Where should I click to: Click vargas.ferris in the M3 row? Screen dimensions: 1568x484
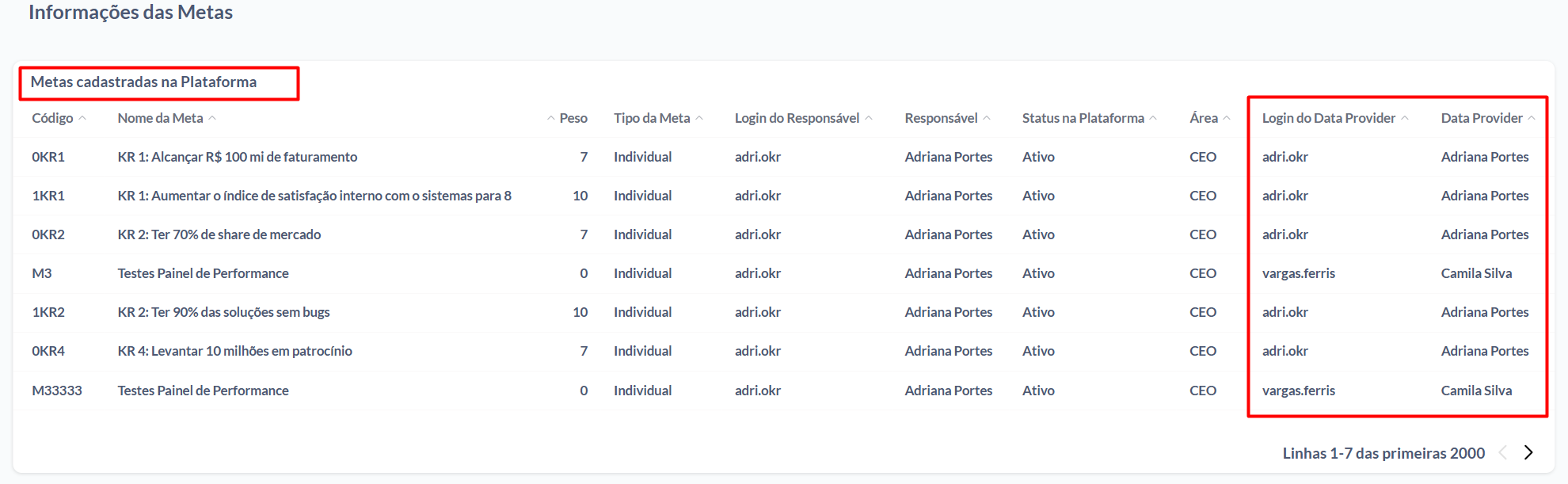pos(1299,273)
